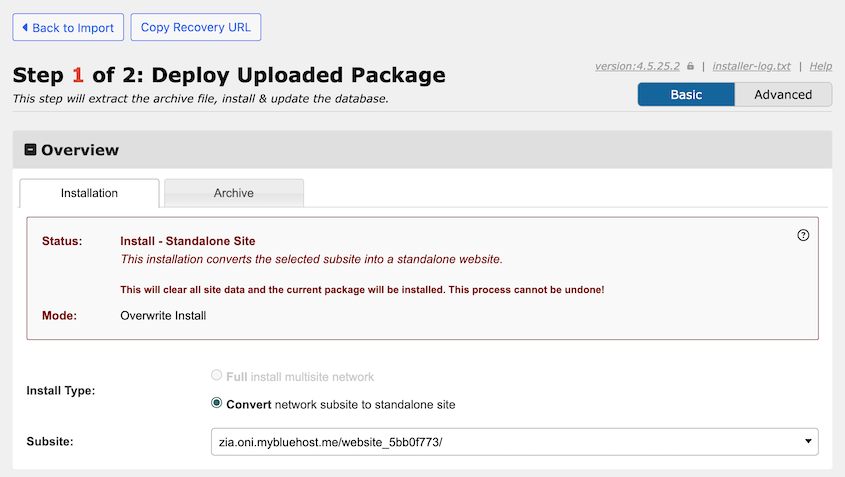The image size is (845, 477).
Task: Select the Full install multisite network radio
Action: tap(216, 376)
